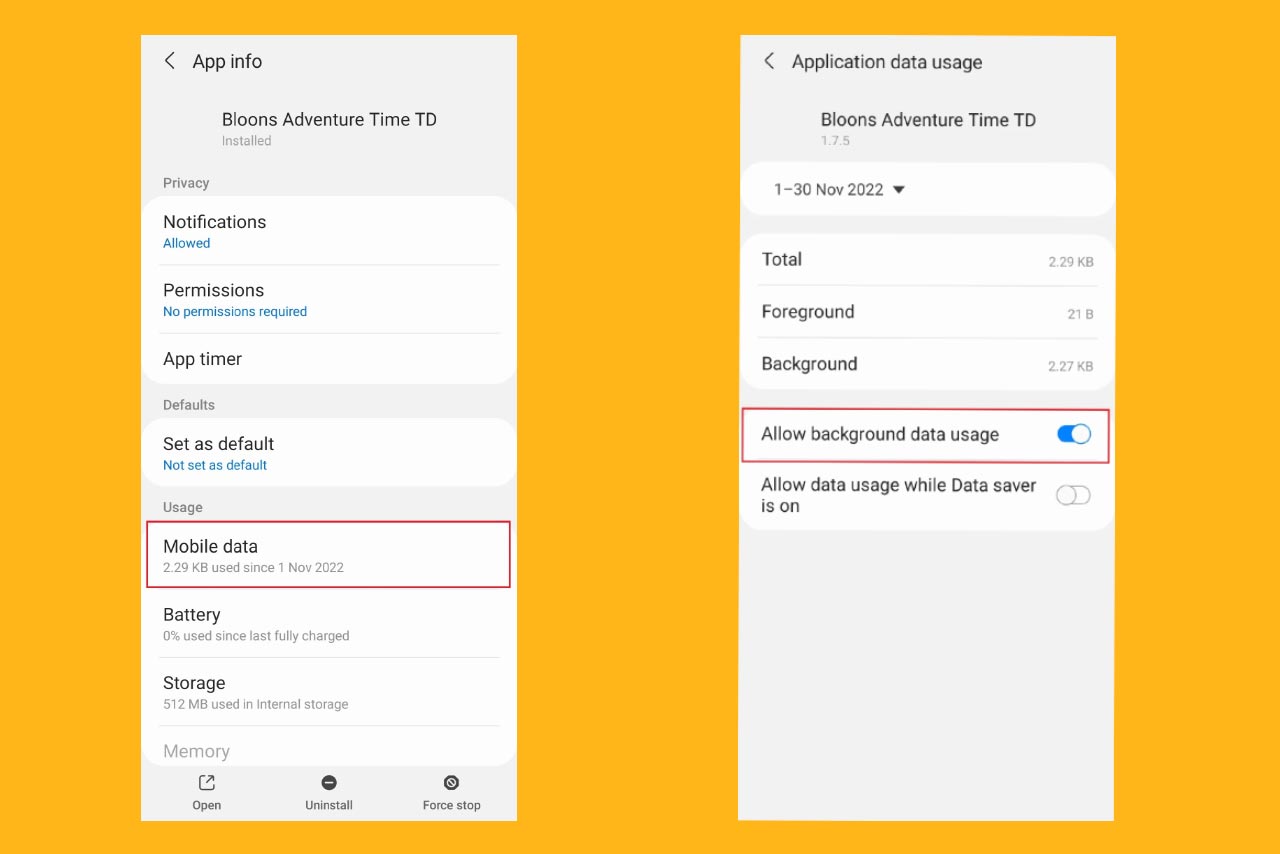
Task: Enable data usage while Data saver is on
Action: tap(1073, 495)
